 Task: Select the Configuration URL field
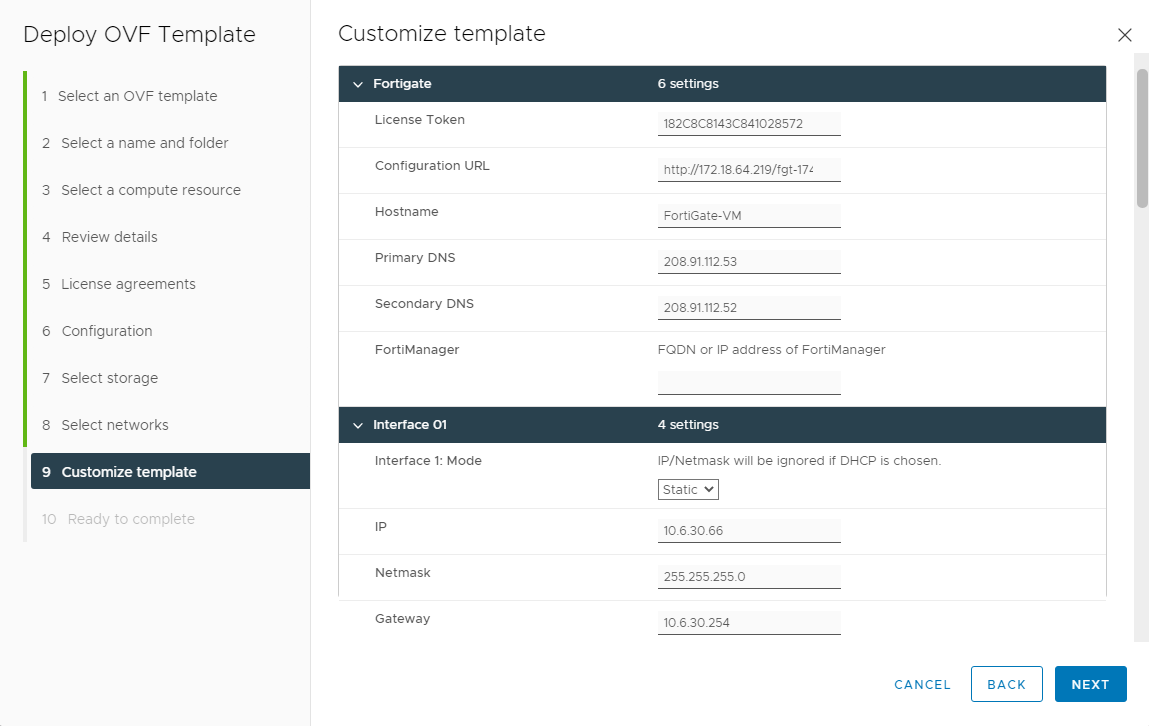point(749,169)
